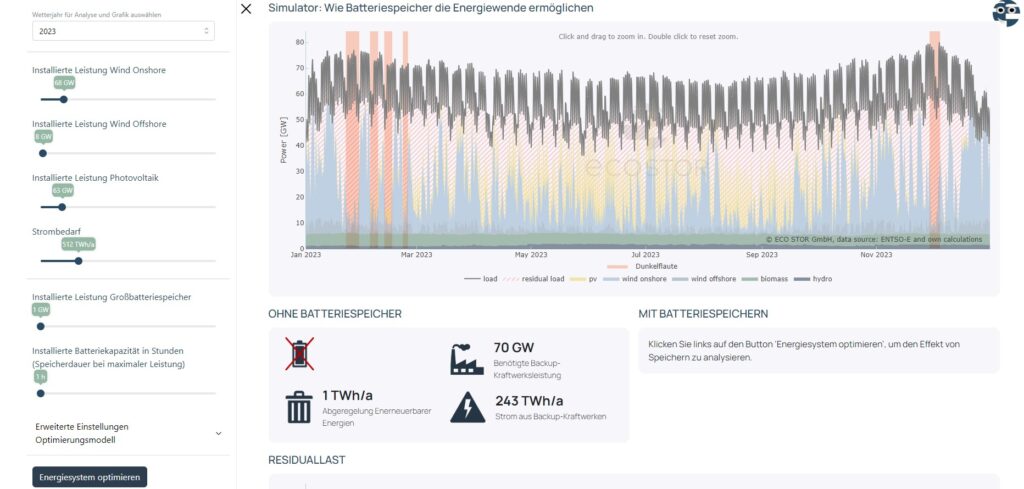Click the lightning warning triangle icon
Viewport: 1024px width, 489px height.
point(467,407)
